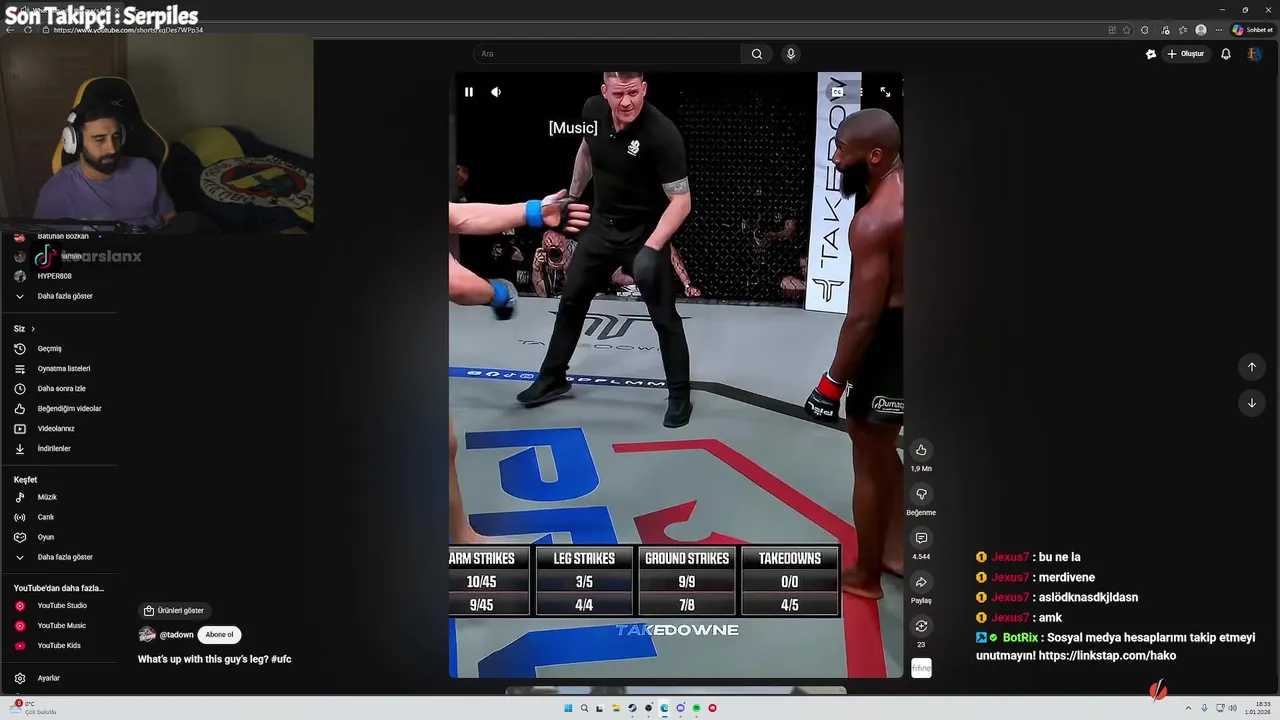
Task: Open HYPER808 subscription channel
Action: (54, 276)
